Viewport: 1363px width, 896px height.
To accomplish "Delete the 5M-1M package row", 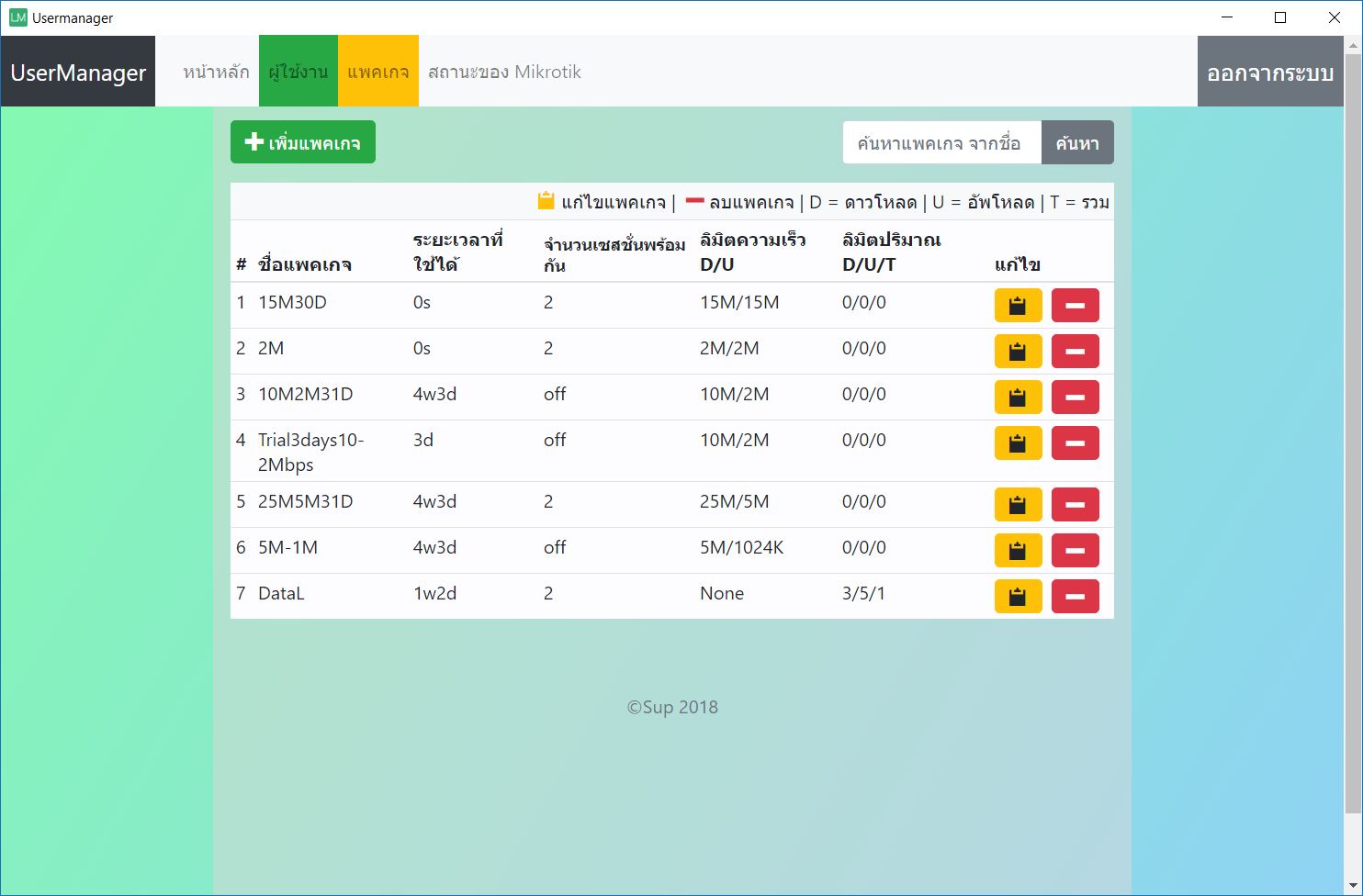I will 1075,551.
